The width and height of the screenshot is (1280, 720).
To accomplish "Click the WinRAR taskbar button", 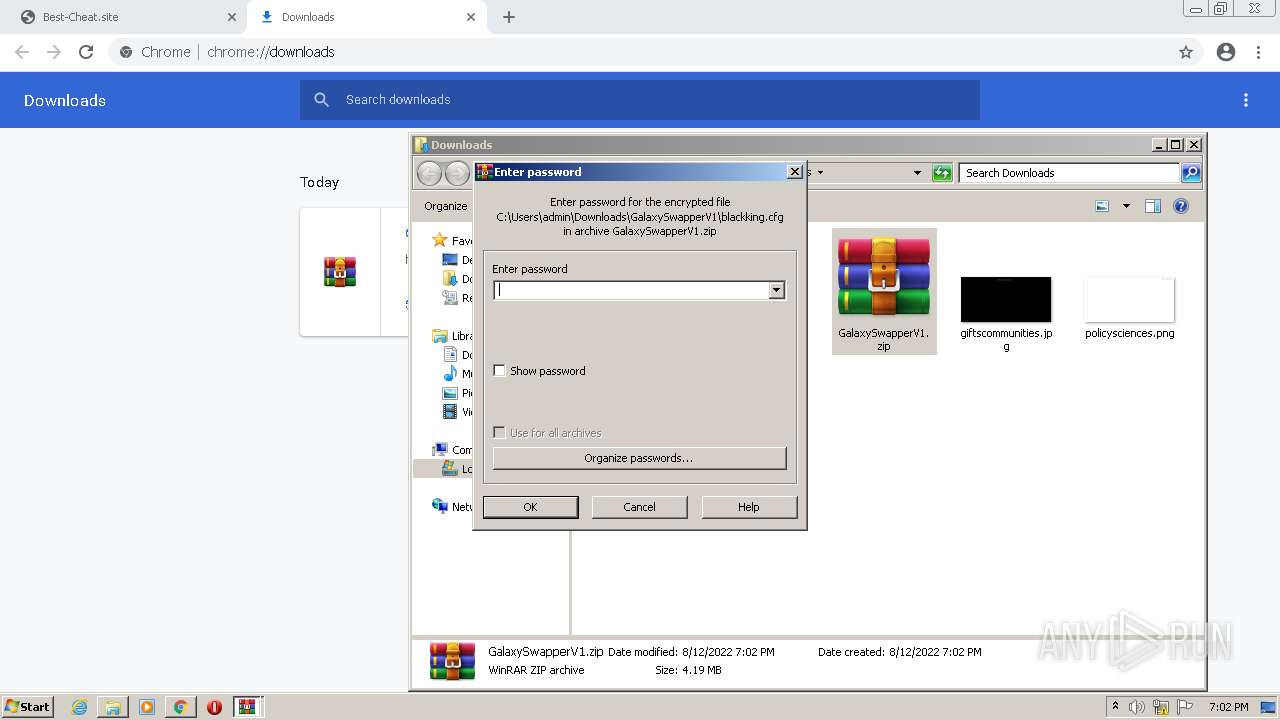I will click(x=248, y=707).
